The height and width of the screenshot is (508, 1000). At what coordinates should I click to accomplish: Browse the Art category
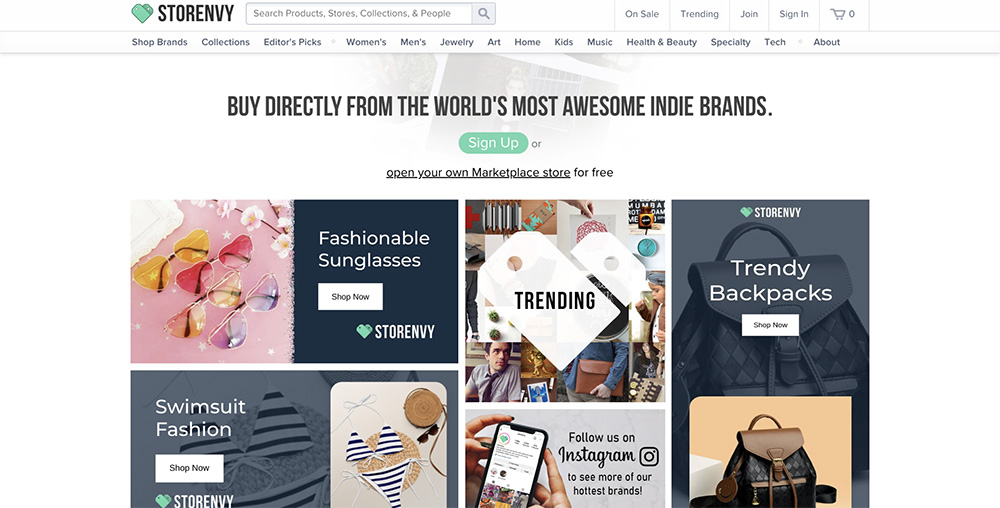[x=494, y=42]
